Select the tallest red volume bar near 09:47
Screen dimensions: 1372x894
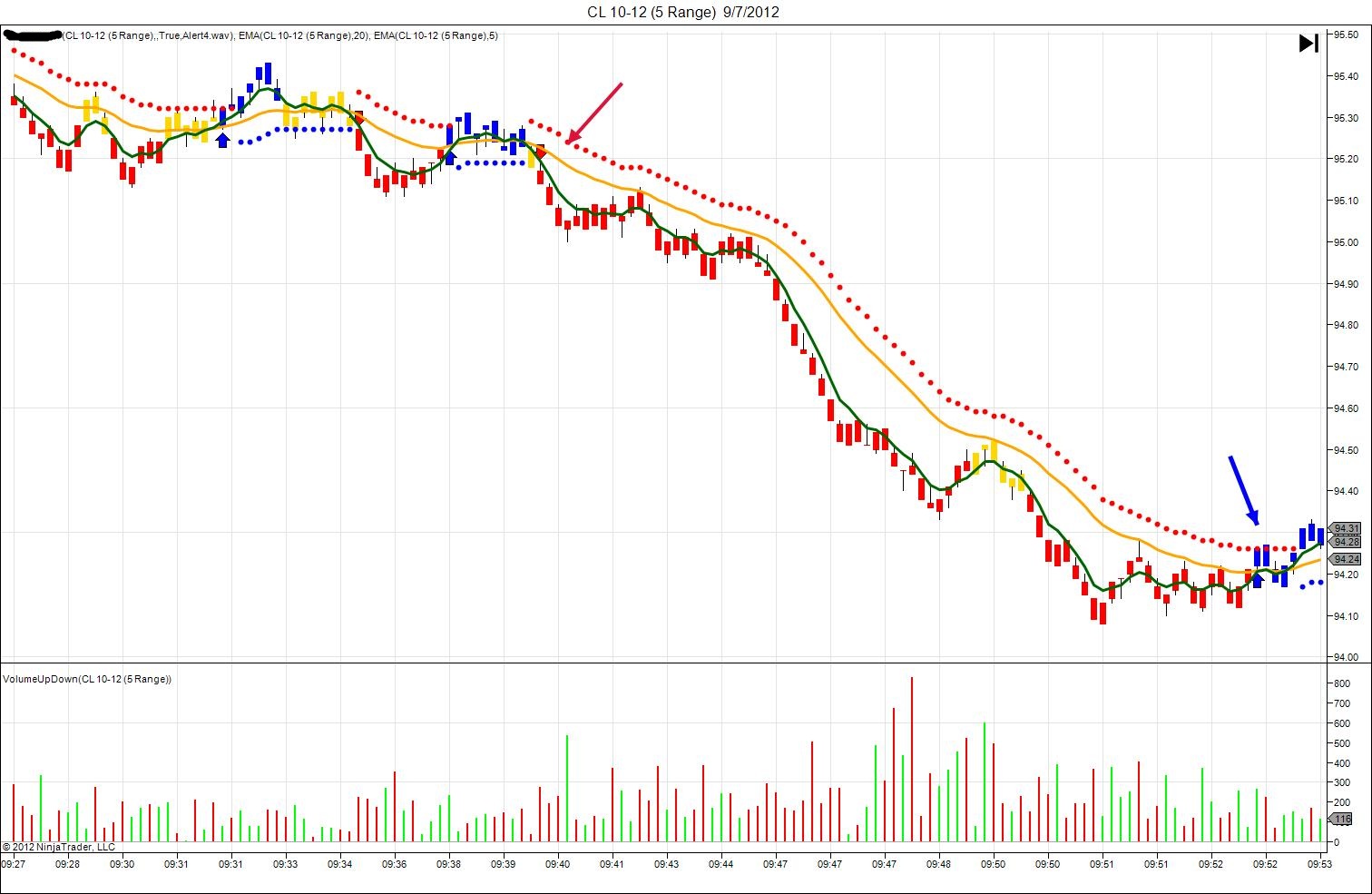pos(912,759)
